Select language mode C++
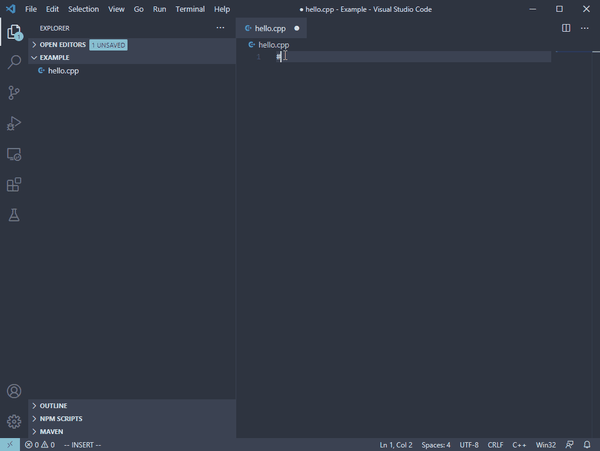600x451 pixels. pyautogui.click(x=519, y=445)
